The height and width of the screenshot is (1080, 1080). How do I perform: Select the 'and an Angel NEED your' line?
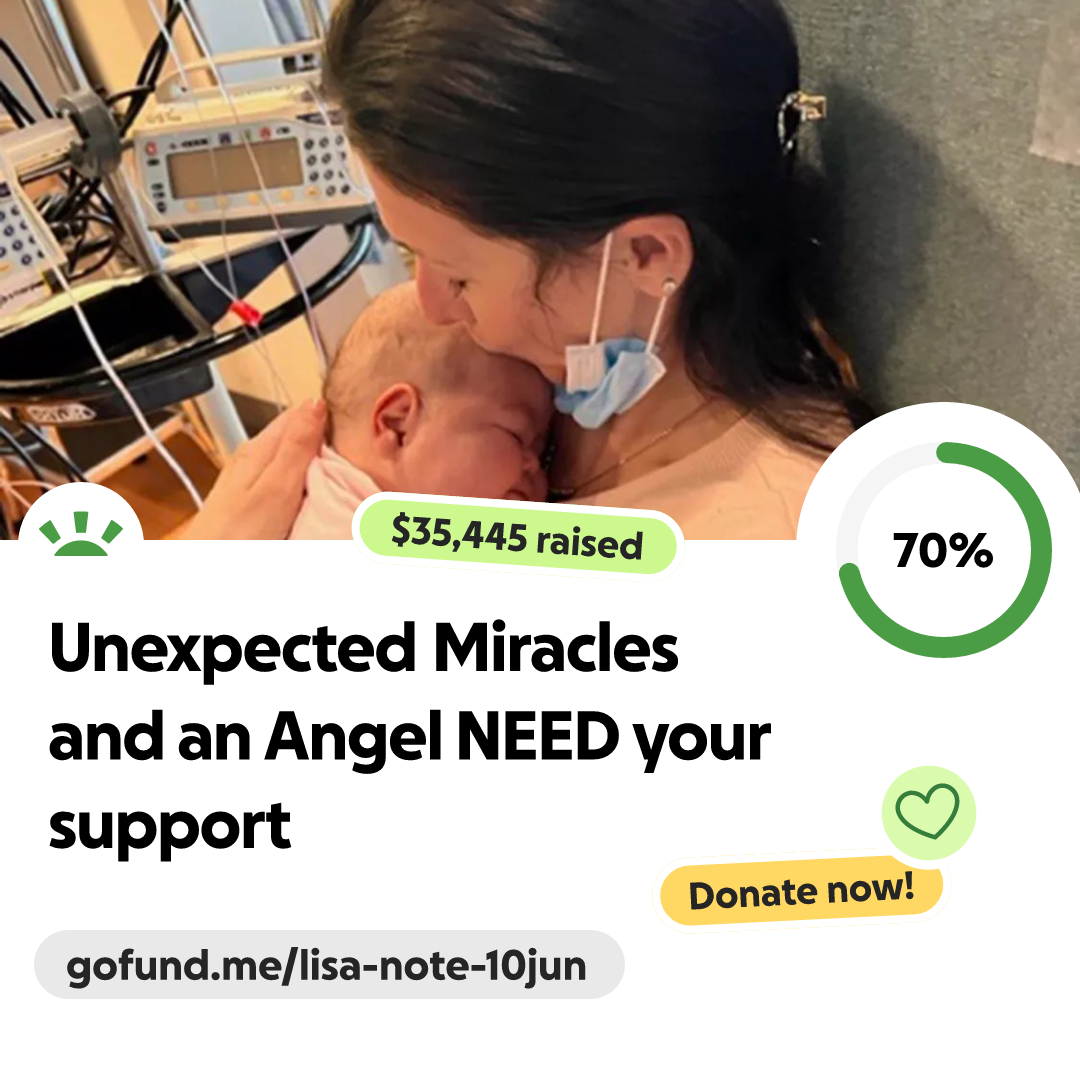pos(410,738)
